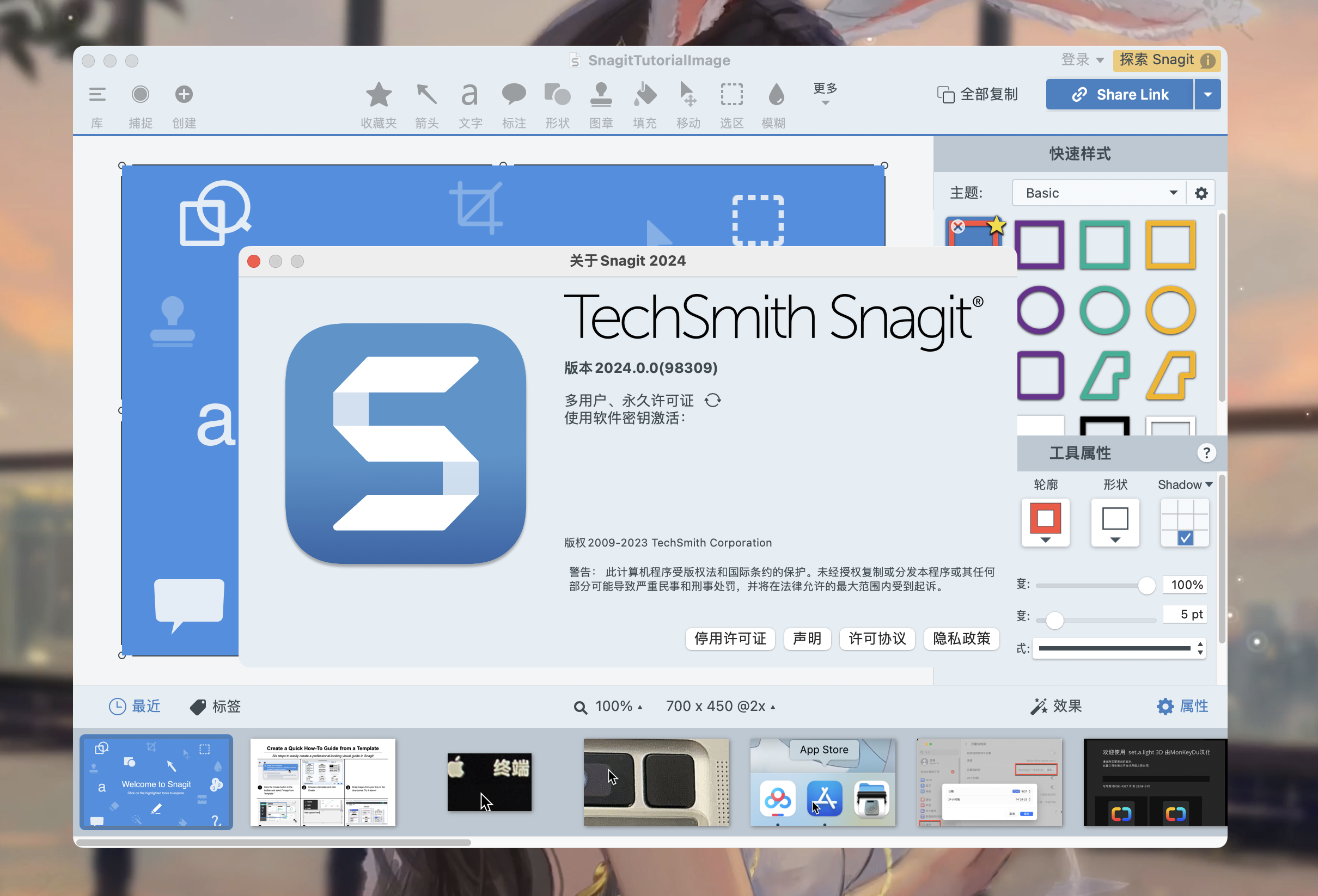
Task: Toggle the Properties panel (属性)
Action: 1182,706
